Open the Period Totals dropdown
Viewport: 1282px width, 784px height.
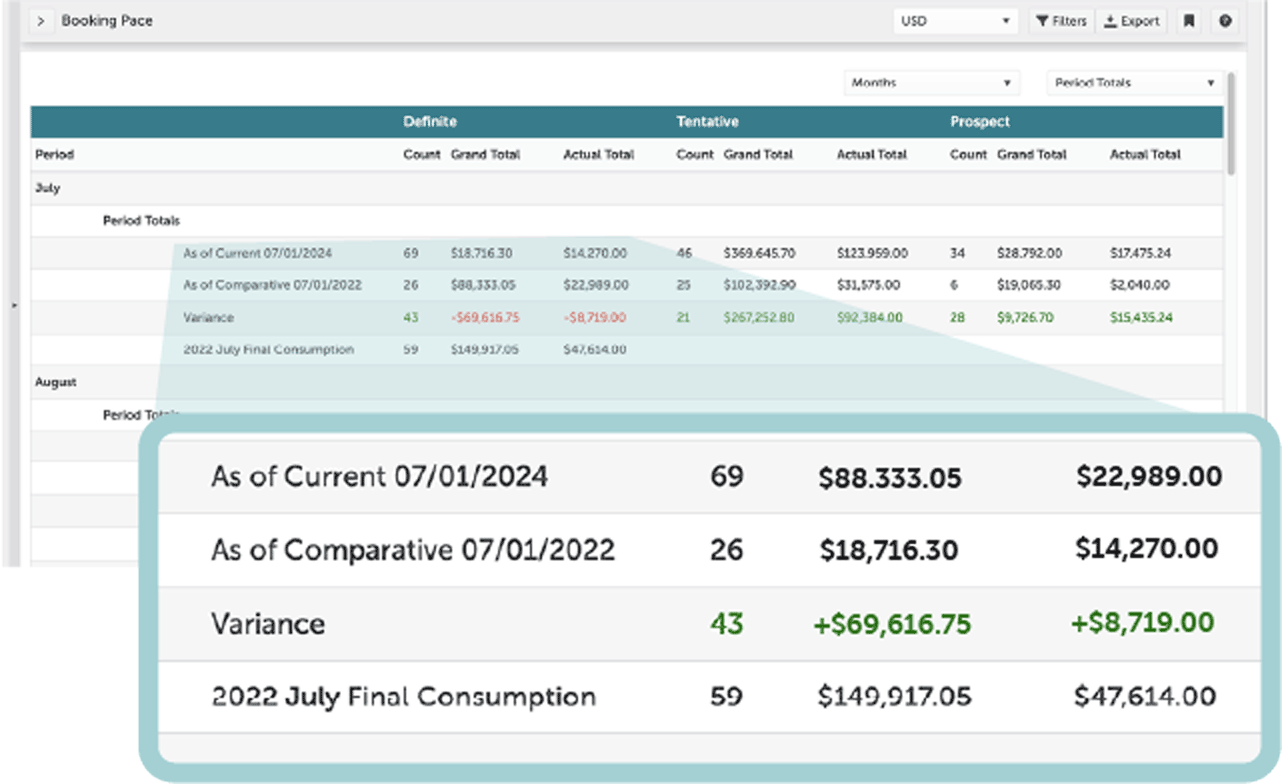coord(1135,83)
